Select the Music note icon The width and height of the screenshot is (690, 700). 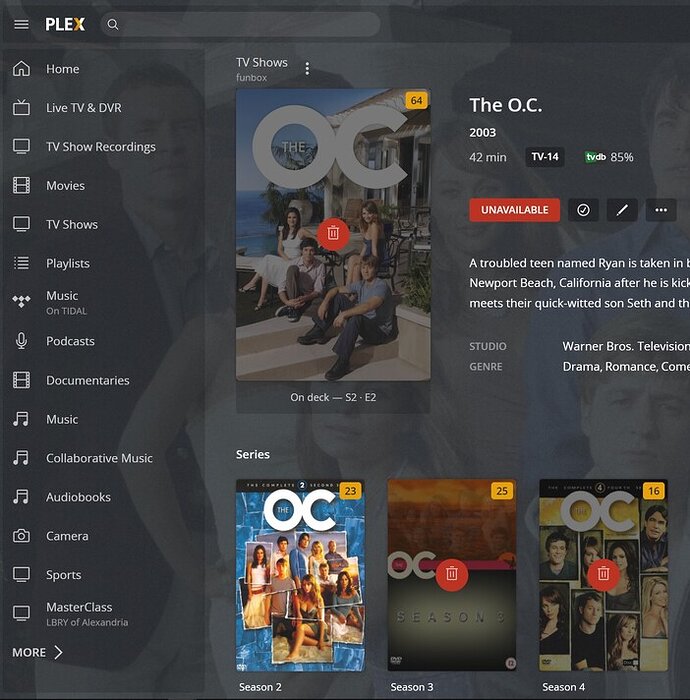click(x=21, y=419)
